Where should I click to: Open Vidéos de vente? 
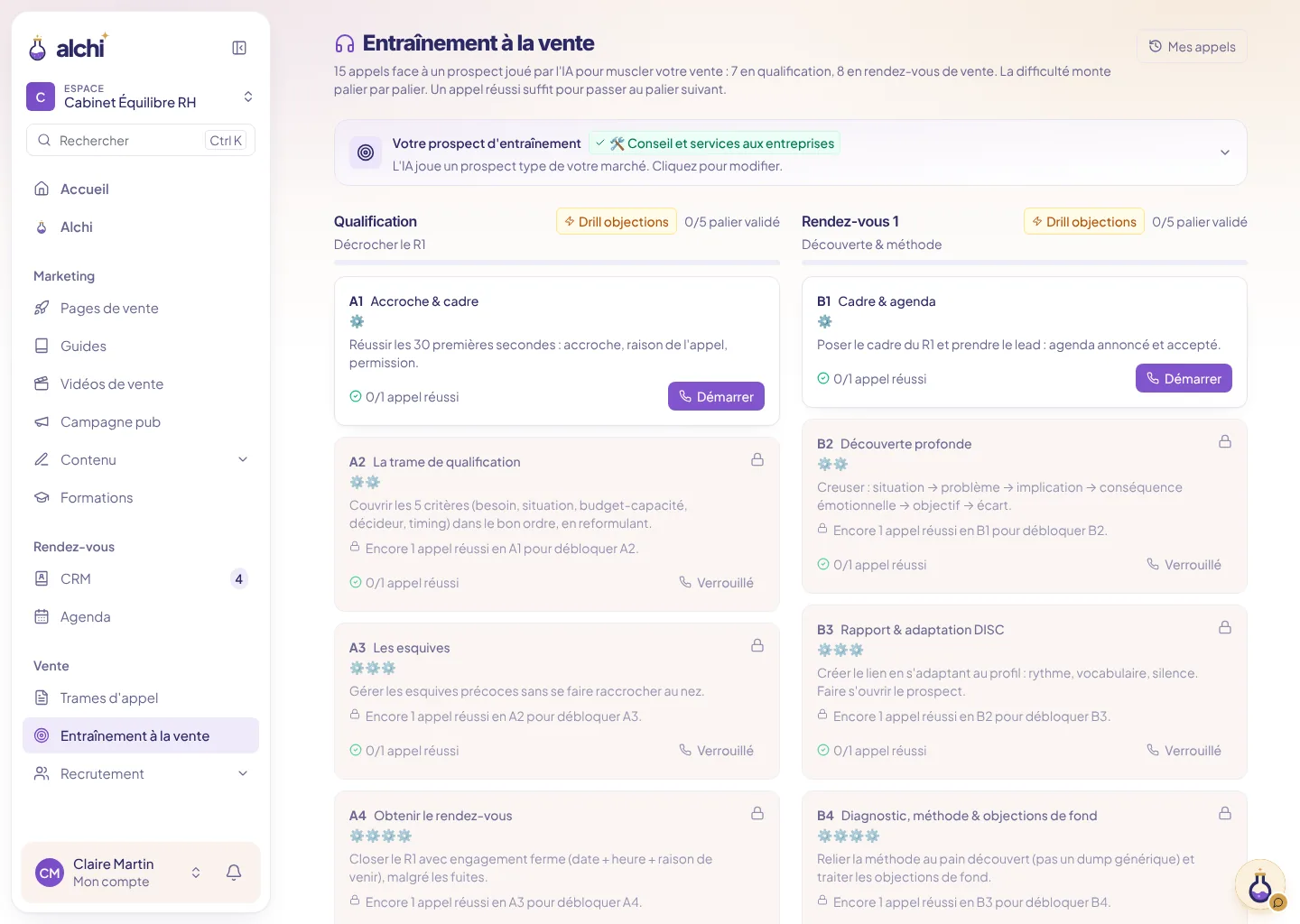click(x=141, y=384)
